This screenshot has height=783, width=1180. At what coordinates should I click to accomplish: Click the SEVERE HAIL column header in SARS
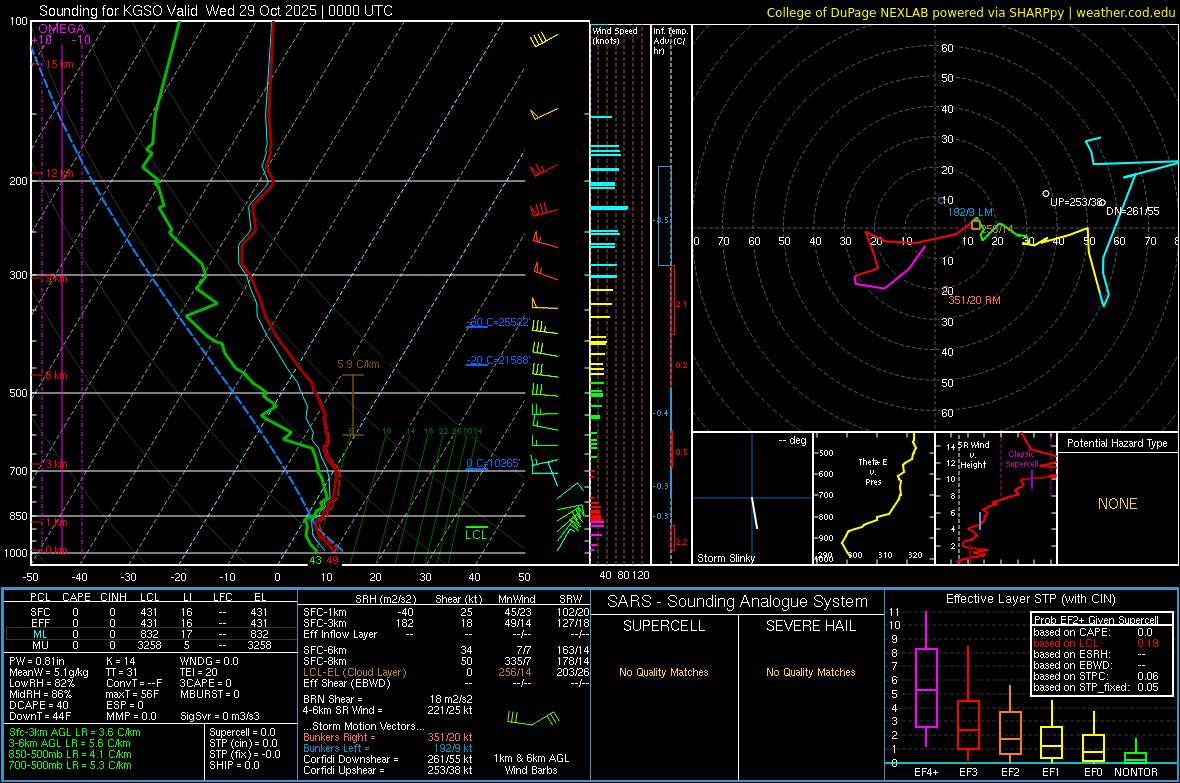coord(810,626)
